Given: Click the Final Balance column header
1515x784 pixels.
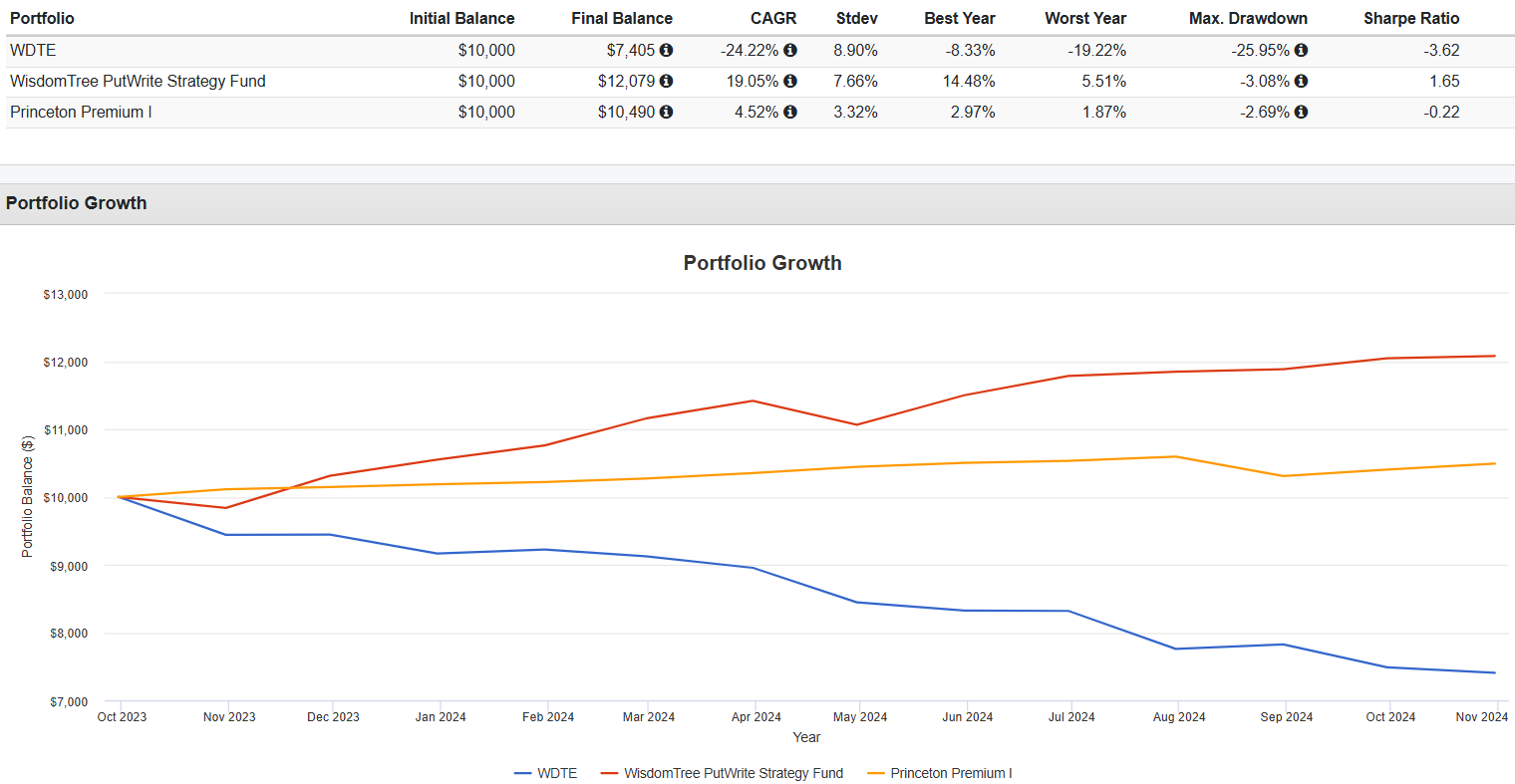Looking at the screenshot, I should click(x=622, y=18).
